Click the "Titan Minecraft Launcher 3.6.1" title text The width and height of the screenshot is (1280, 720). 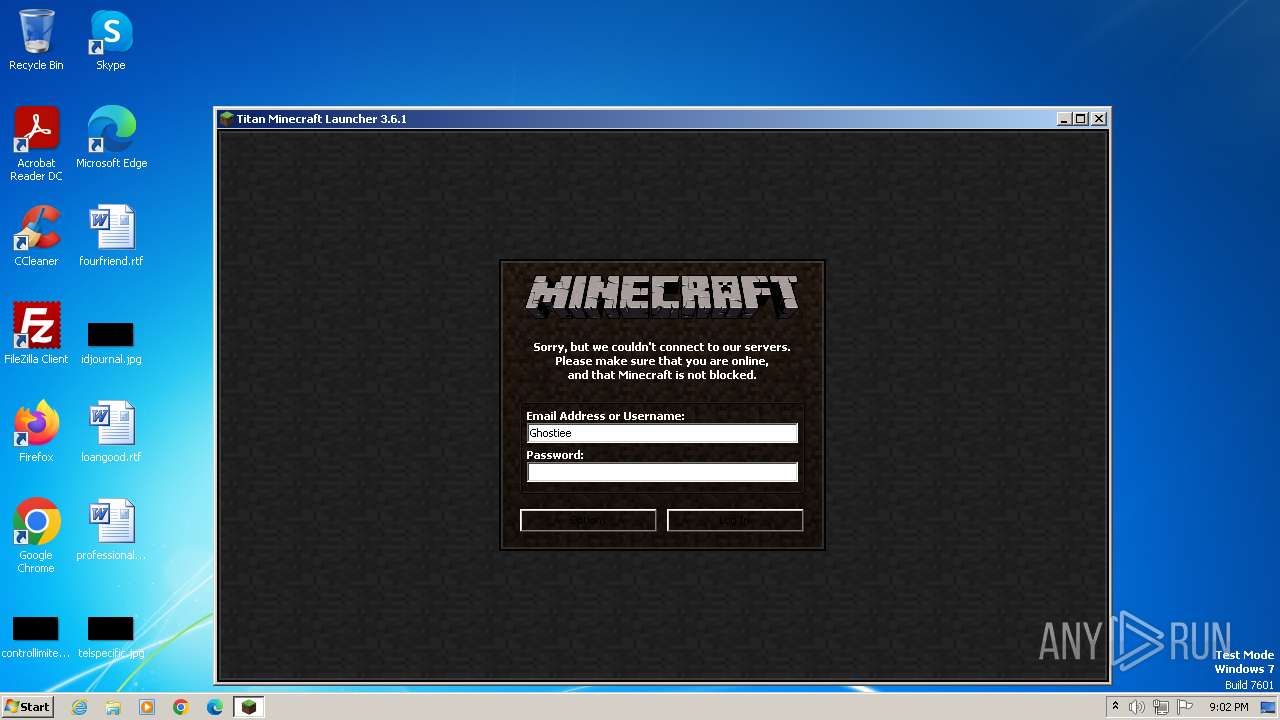click(321, 119)
